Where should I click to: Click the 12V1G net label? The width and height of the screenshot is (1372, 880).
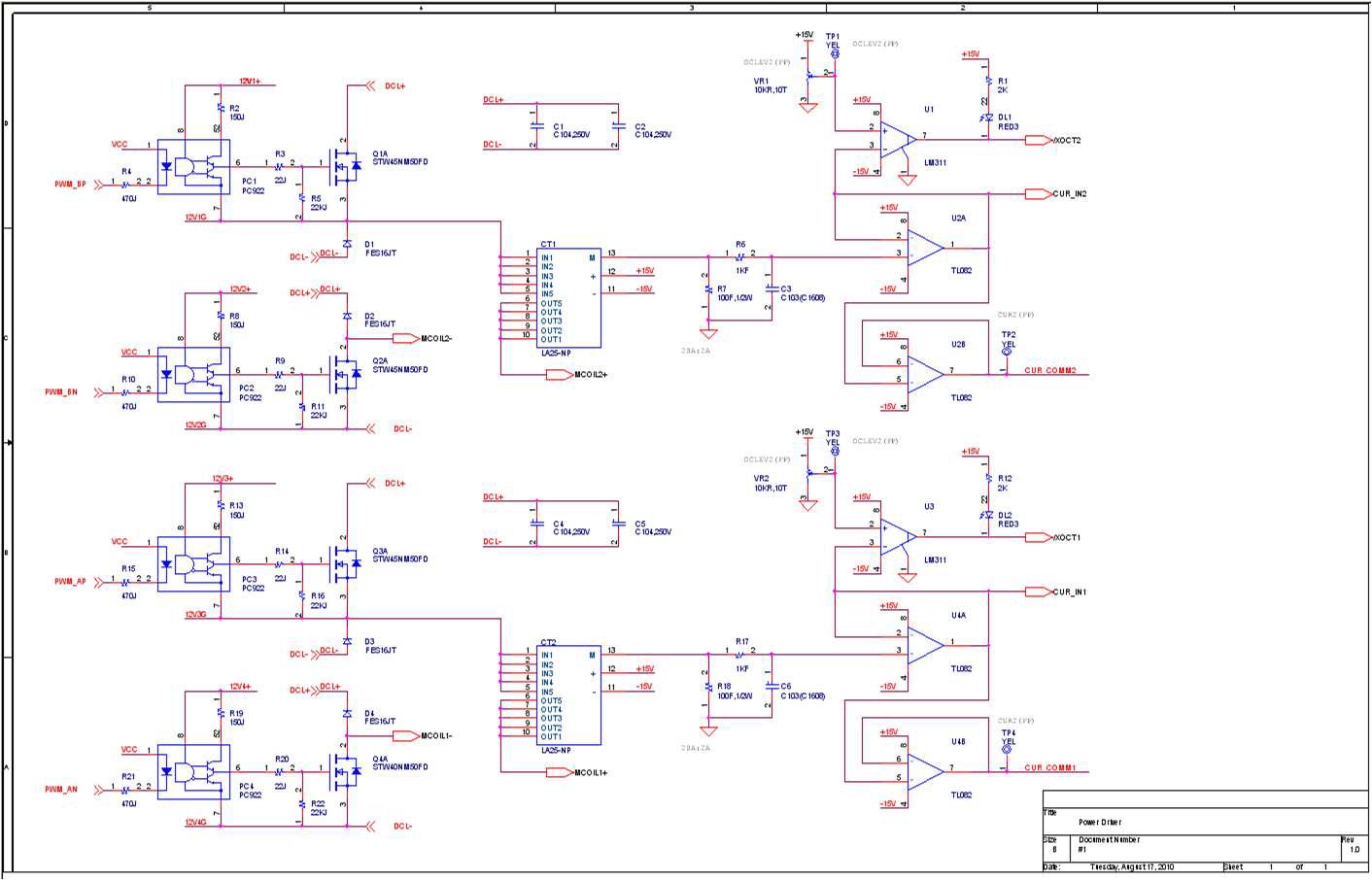click(195, 218)
